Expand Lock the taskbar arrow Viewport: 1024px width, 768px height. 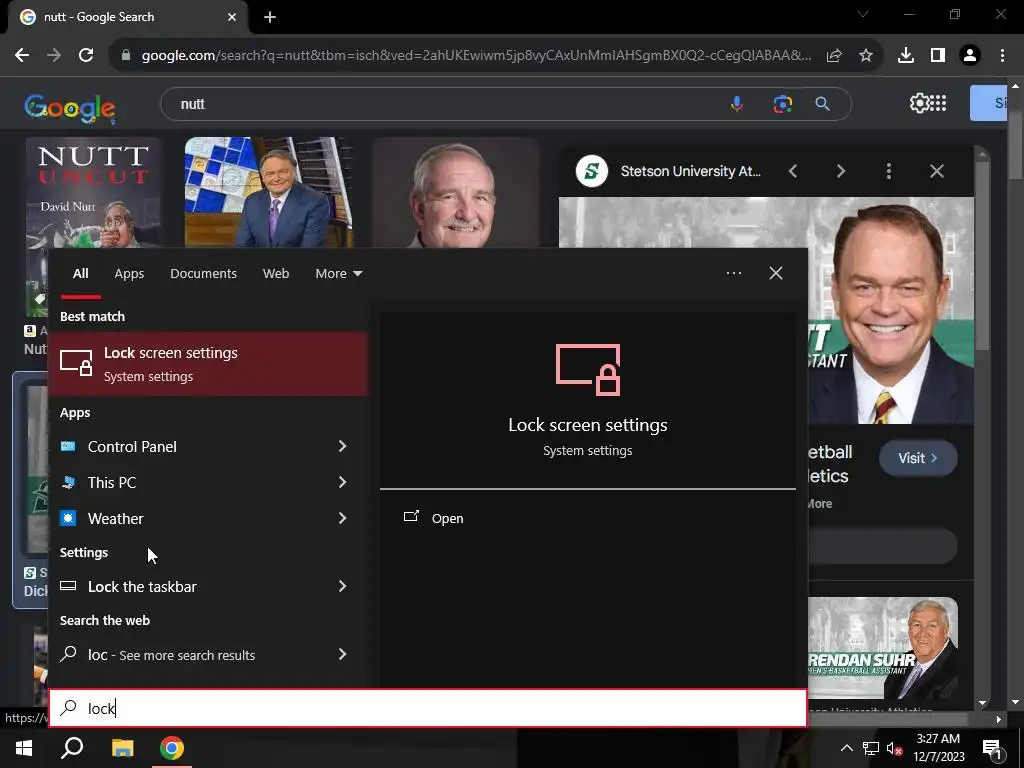(342, 586)
